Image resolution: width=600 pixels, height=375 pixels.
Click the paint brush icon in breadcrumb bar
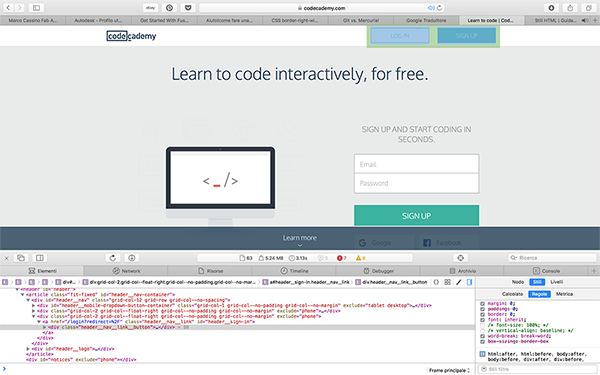coord(458,282)
